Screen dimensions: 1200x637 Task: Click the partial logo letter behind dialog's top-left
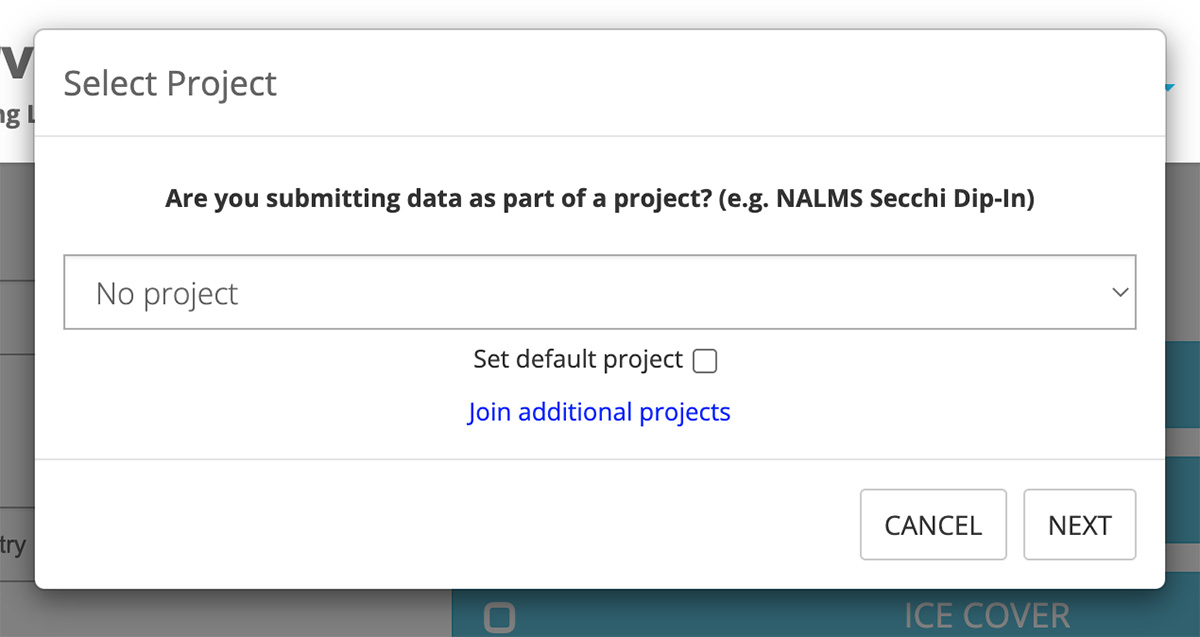[x=17, y=64]
